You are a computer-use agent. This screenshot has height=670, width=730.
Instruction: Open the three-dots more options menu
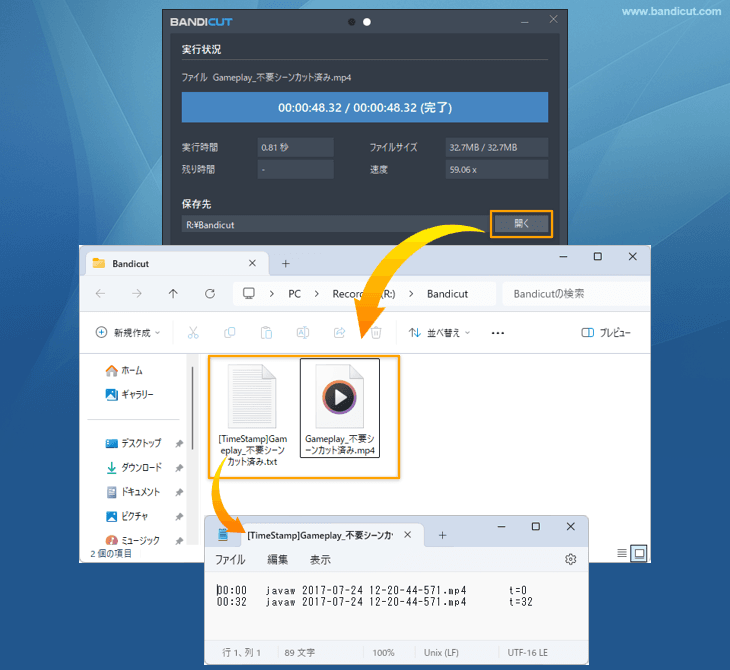498,333
